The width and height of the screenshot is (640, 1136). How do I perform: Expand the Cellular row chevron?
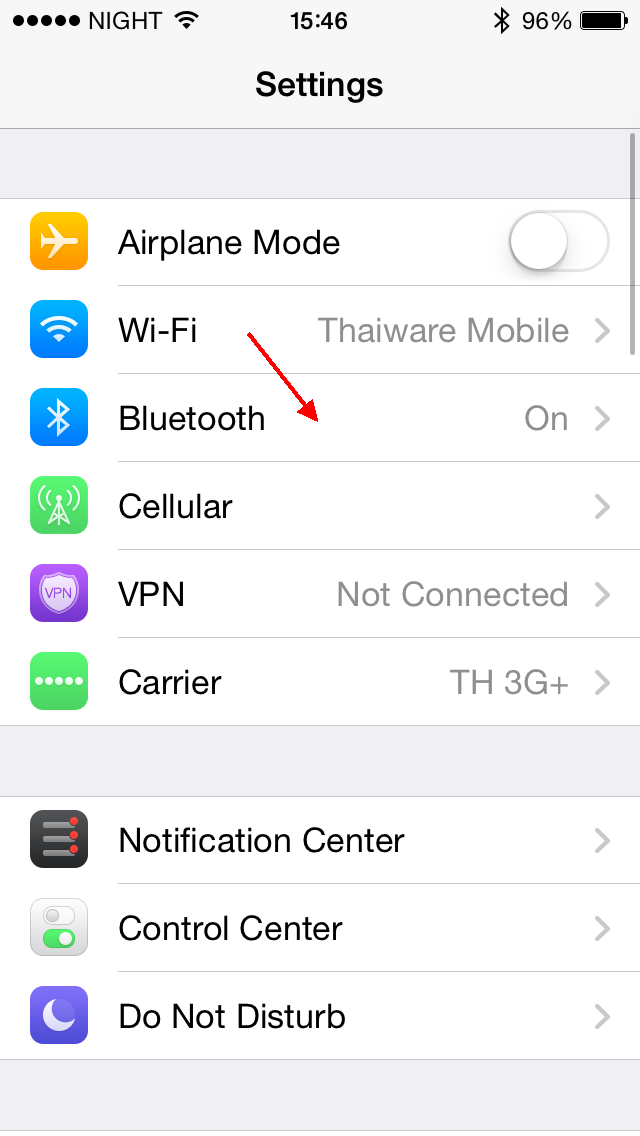coord(602,506)
